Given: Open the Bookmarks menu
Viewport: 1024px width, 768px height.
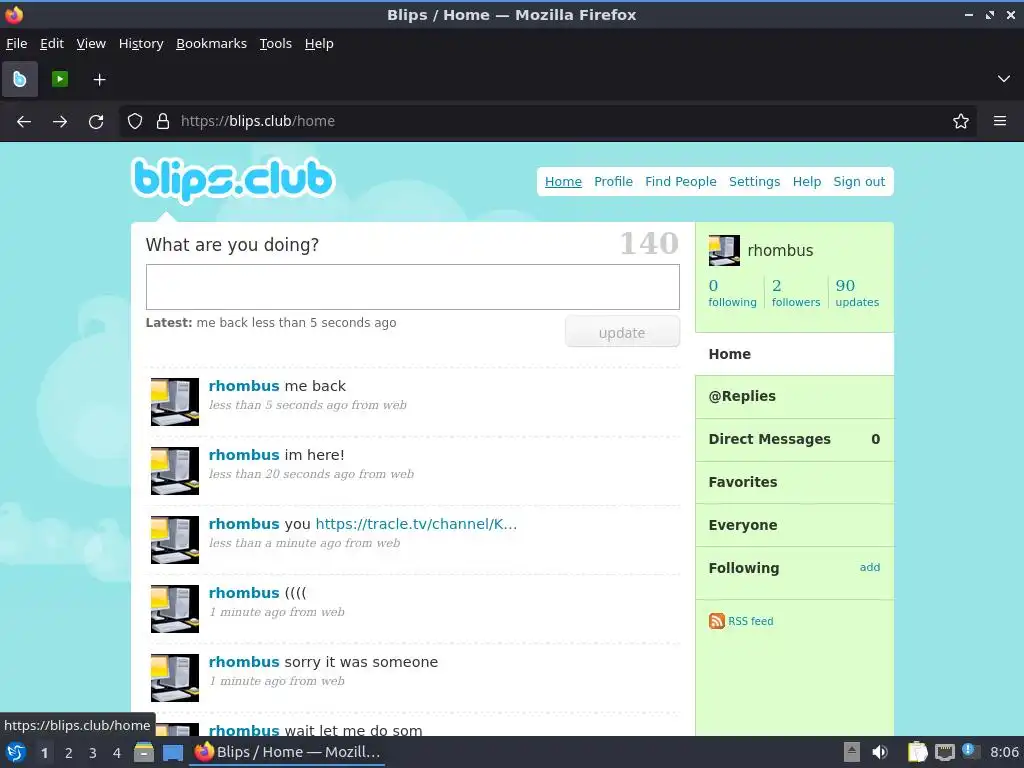Looking at the screenshot, I should [212, 44].
